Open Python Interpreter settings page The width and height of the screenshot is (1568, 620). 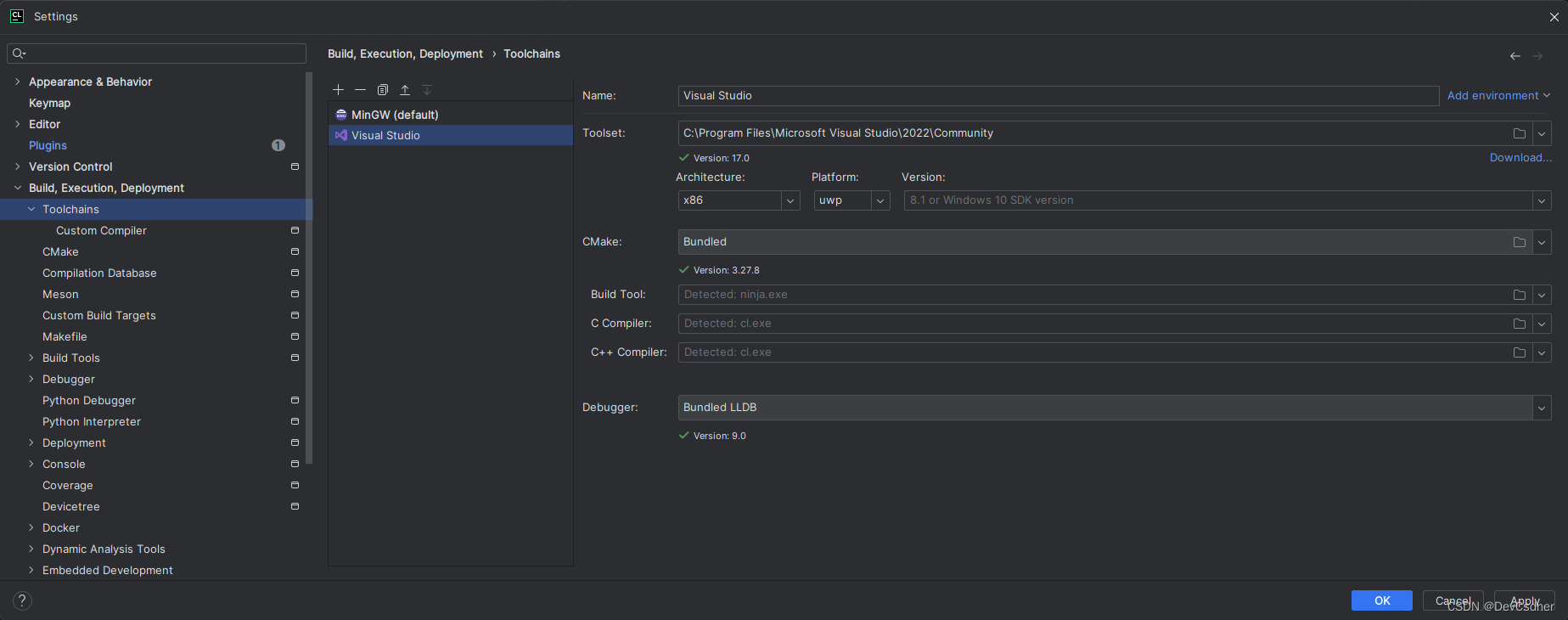(92, 421)
